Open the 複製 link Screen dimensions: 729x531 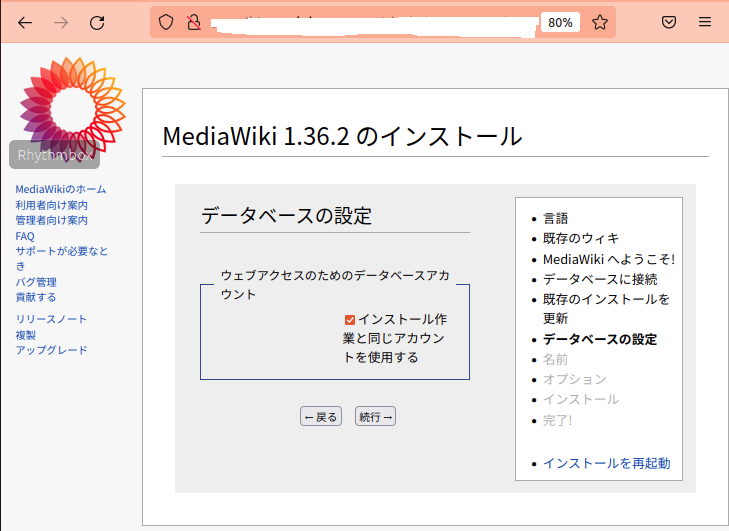coord(26,335)
